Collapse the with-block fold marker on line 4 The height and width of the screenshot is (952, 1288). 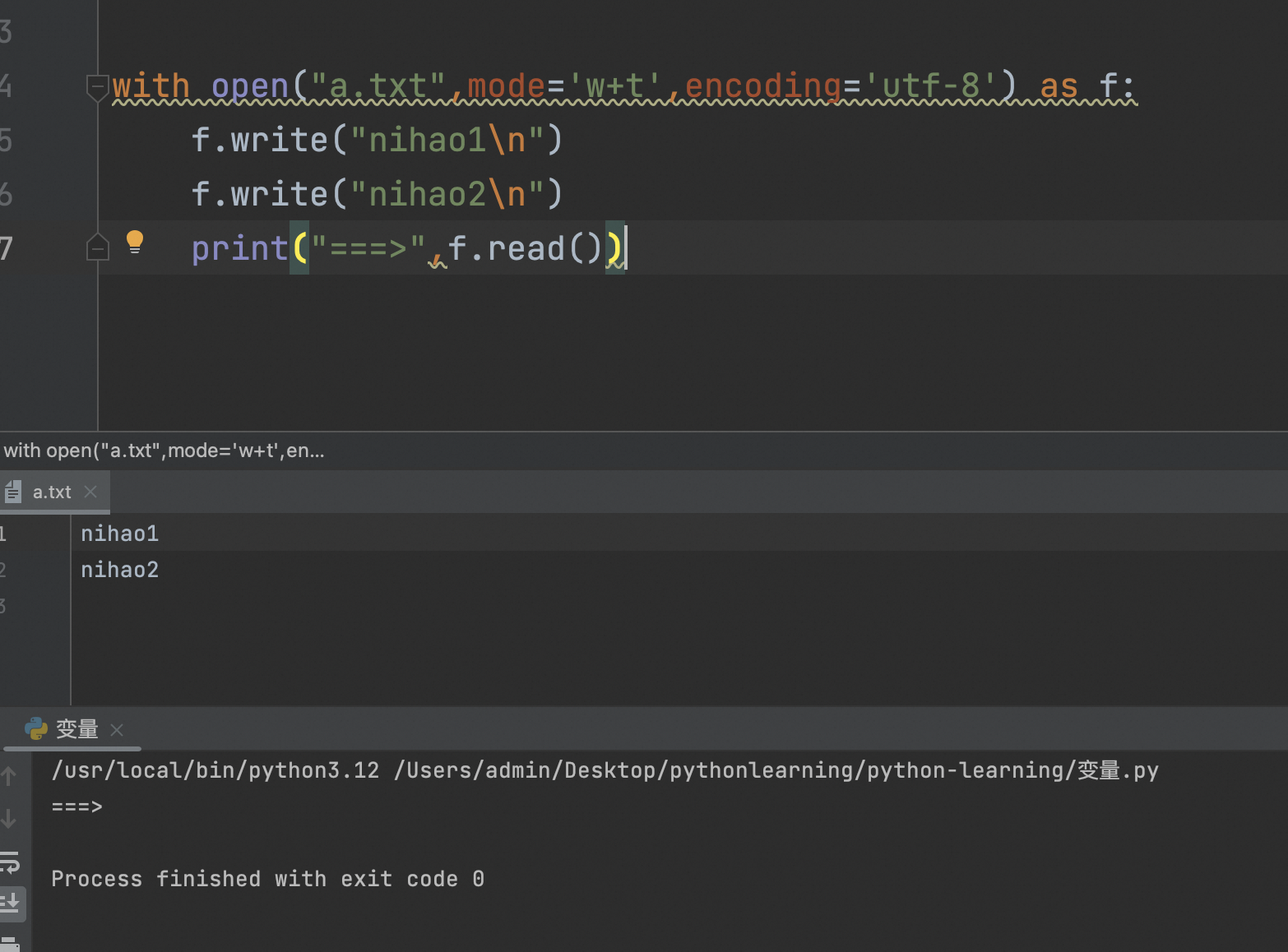coord(98,87)
